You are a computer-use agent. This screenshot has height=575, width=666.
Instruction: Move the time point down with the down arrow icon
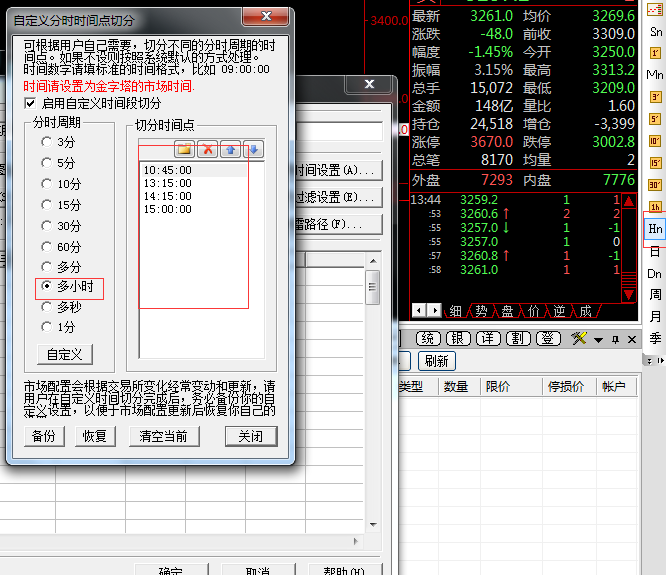(x=253, y=150)
